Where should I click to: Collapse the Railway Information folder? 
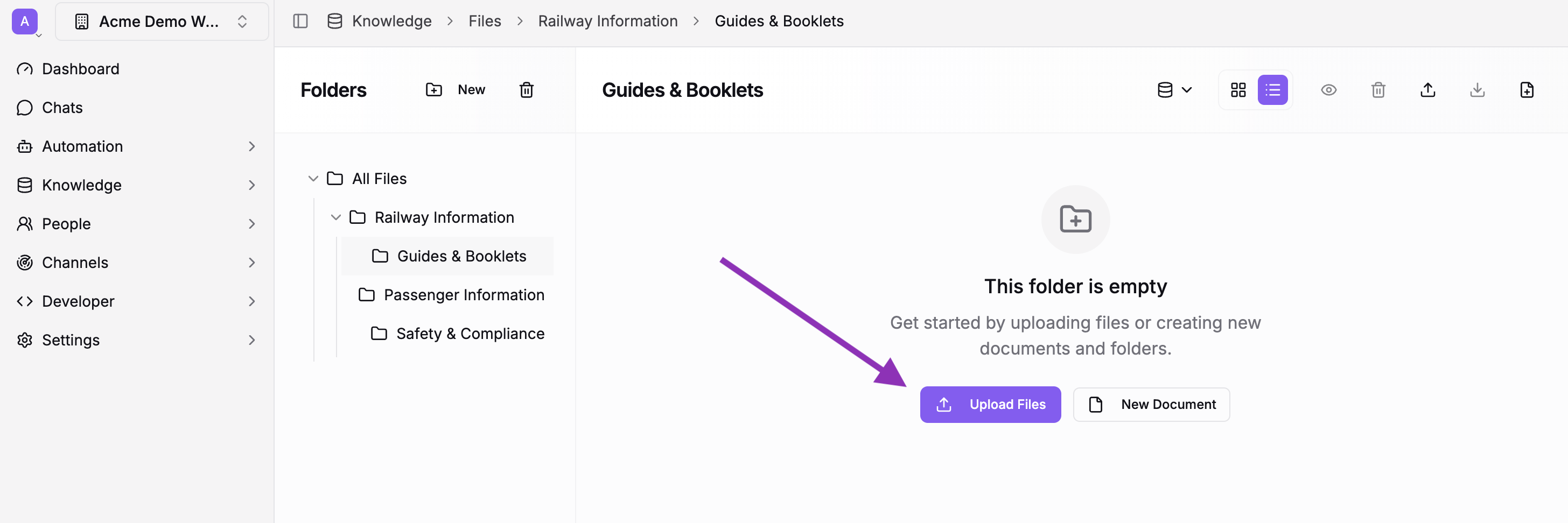point(335,217)
